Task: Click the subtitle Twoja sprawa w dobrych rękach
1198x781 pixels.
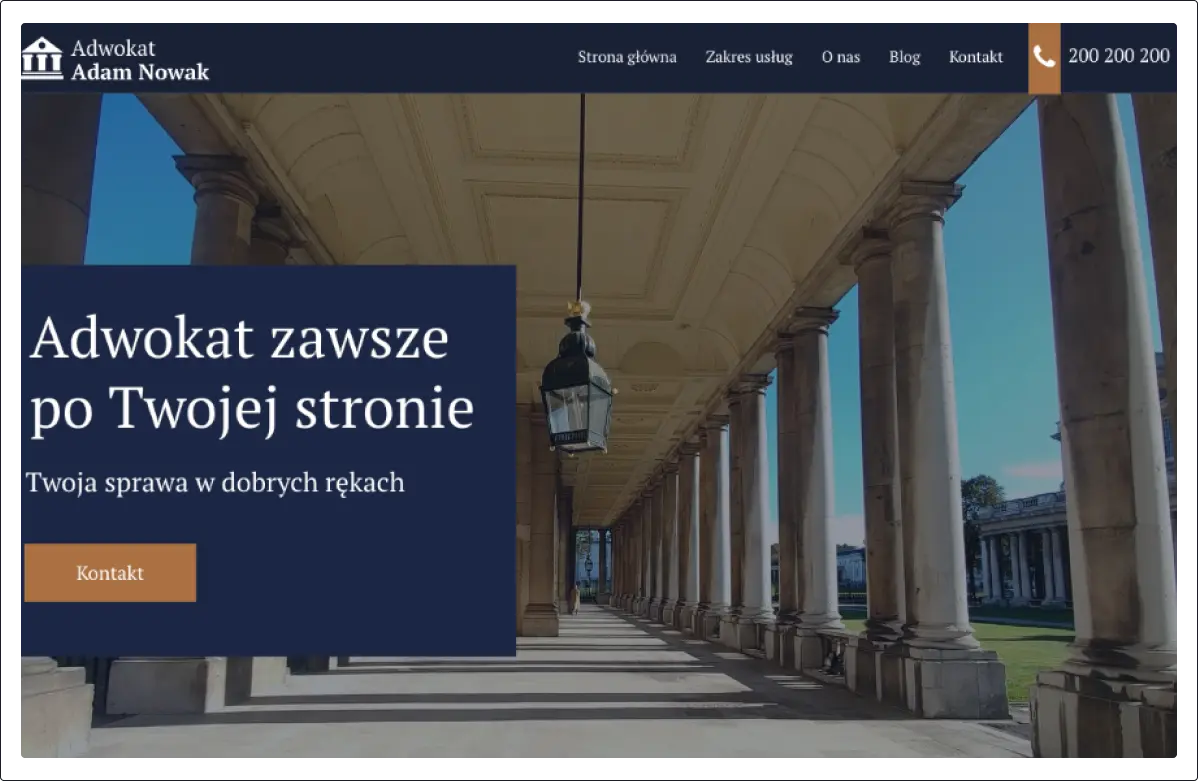Action: tap(215, 483)
